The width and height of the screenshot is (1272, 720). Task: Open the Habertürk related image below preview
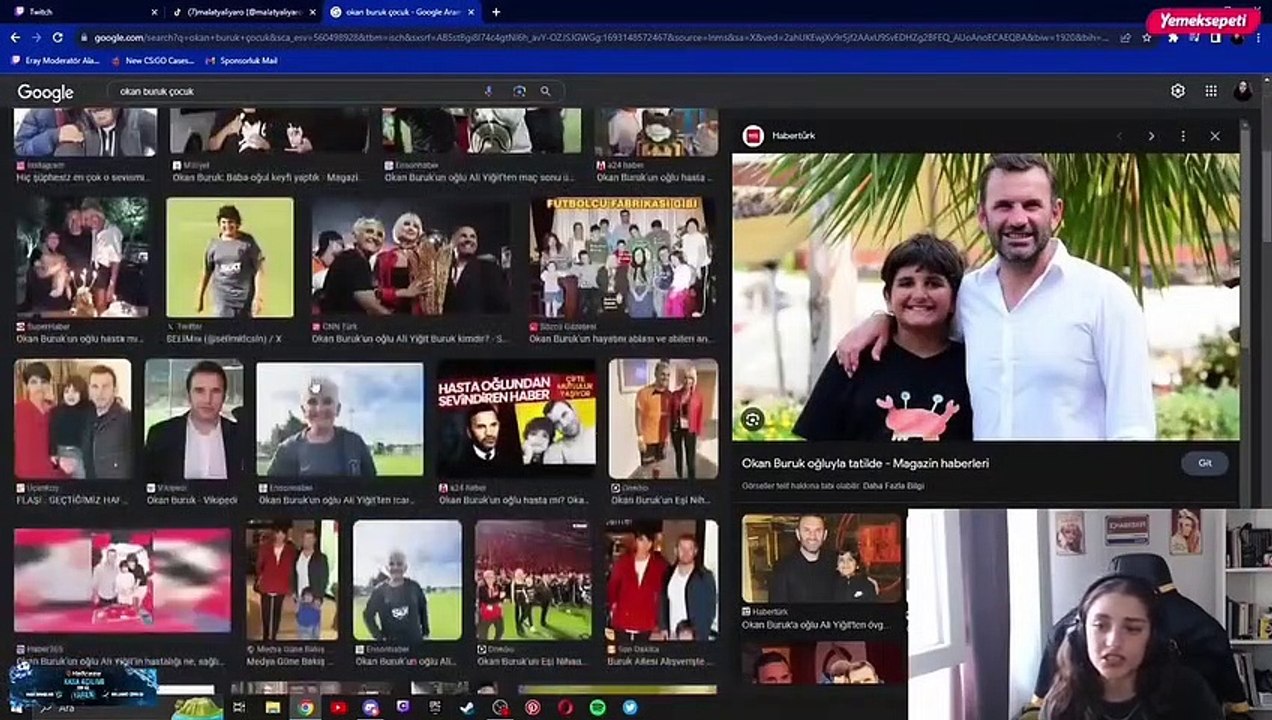click(x=822, y=558)
